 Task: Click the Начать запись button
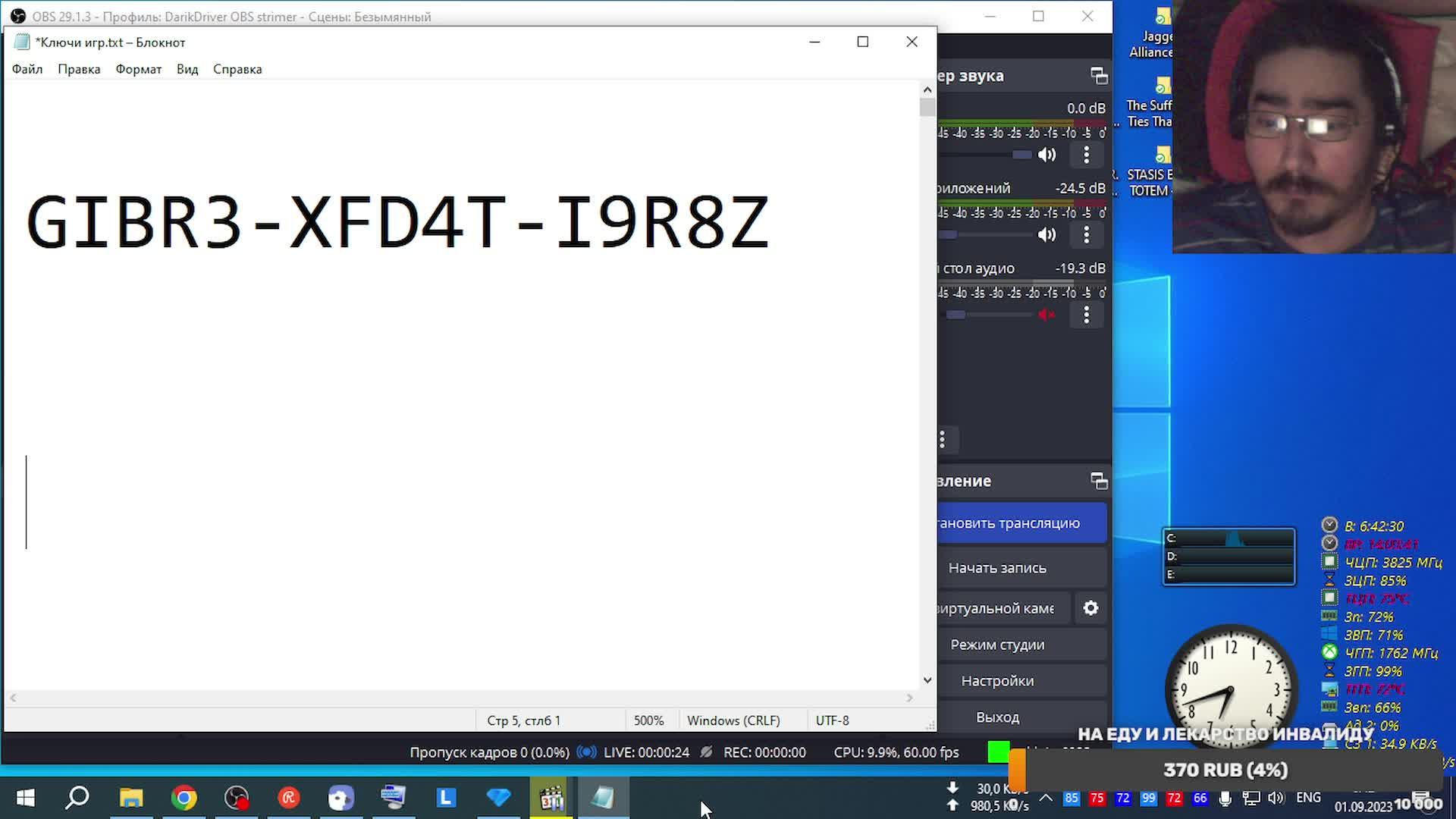(997, 568)
